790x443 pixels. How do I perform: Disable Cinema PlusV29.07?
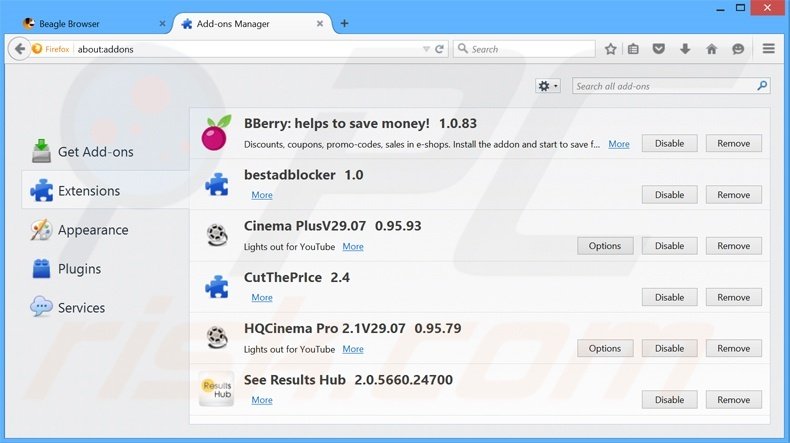[x=669, y=245]
